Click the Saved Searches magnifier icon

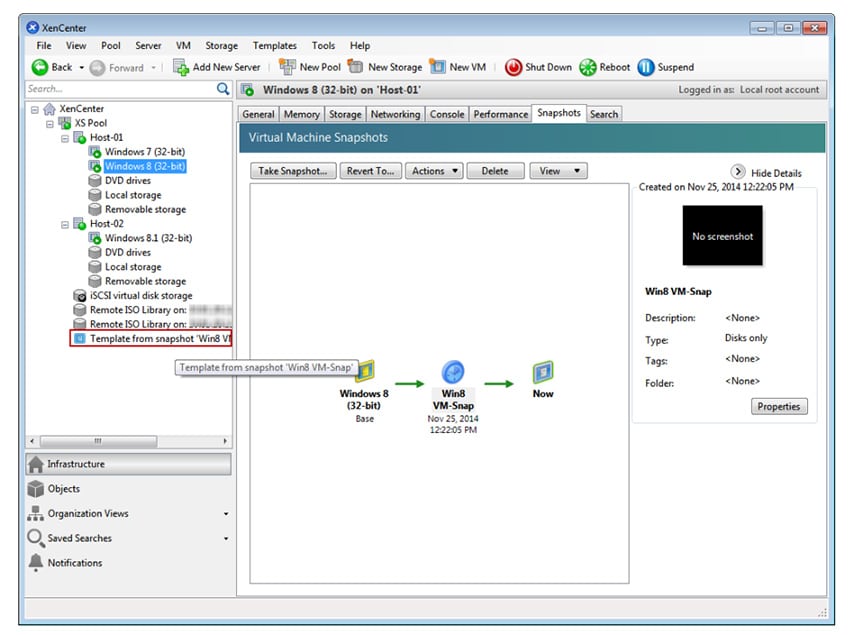36,538
